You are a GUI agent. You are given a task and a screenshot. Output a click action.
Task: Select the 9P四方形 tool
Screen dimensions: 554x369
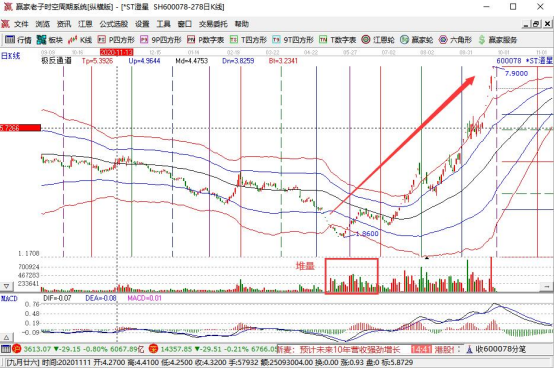(x=160, y=40)
